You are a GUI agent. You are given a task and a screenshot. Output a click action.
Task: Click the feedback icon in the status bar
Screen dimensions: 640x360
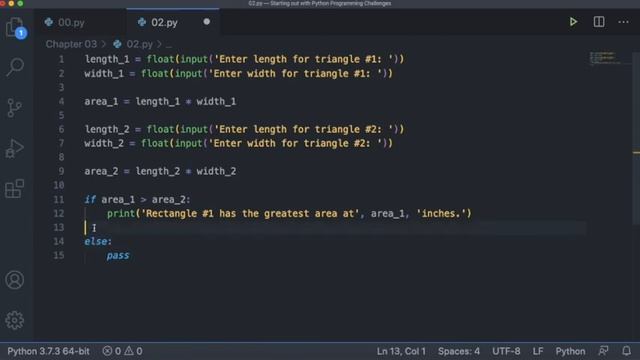(x=603, y=351)
